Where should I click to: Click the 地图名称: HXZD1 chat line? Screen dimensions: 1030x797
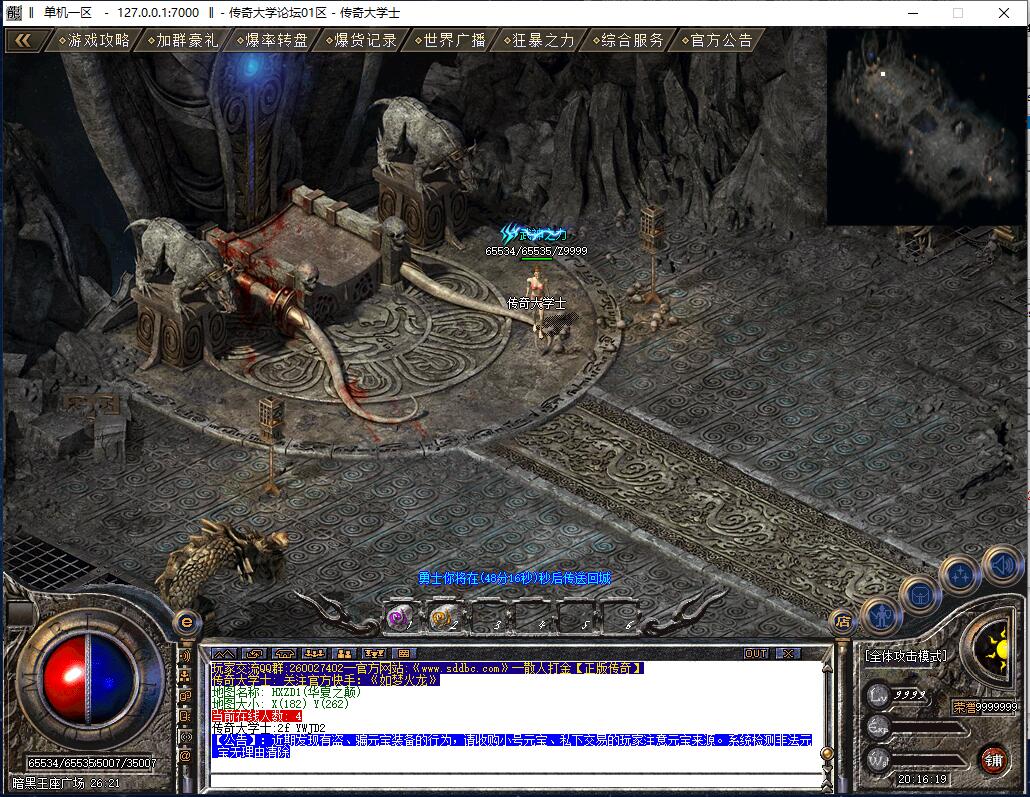[x=286, y=692]
